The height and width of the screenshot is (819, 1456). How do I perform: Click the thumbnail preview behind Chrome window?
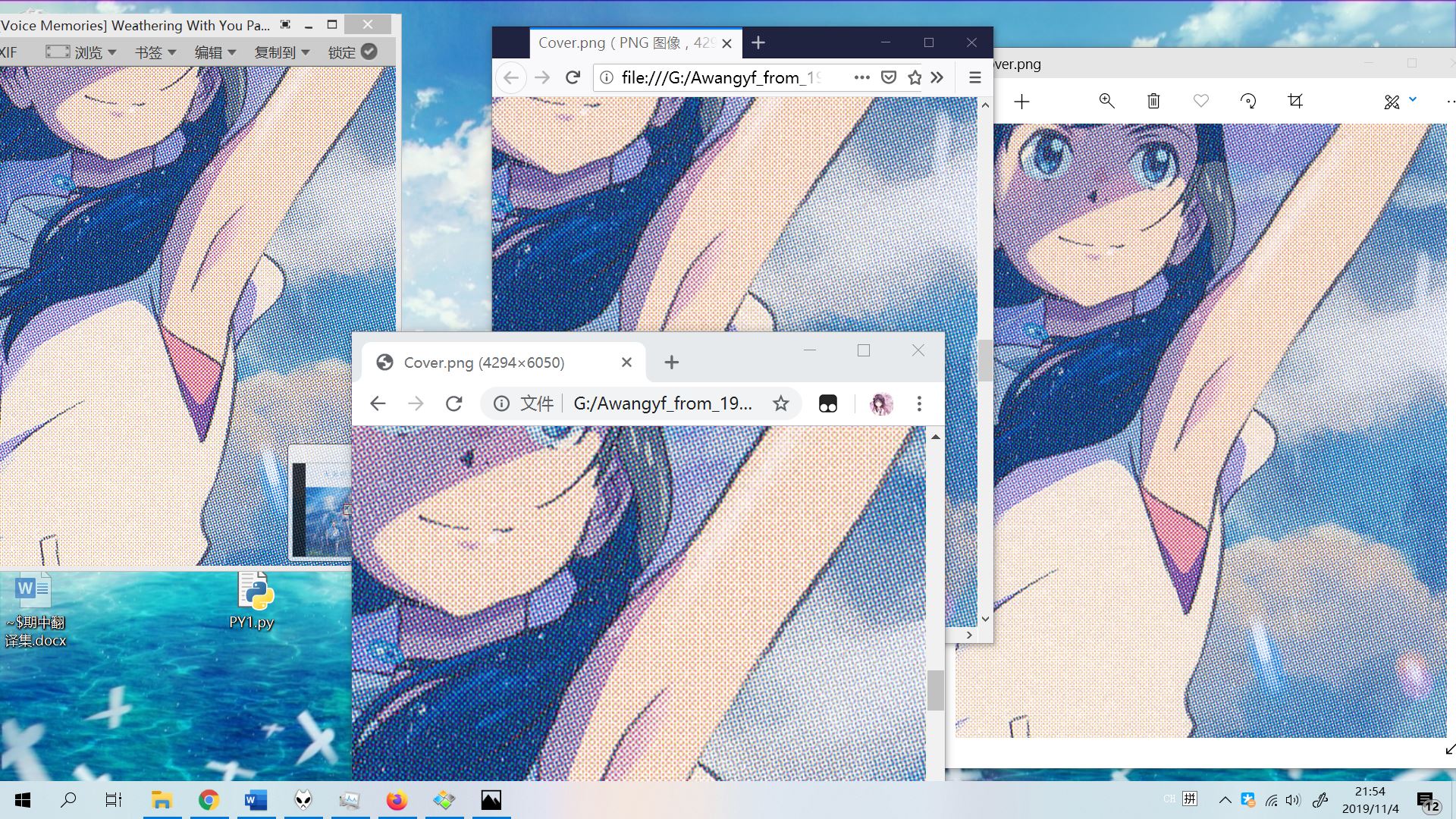[321, 502]
